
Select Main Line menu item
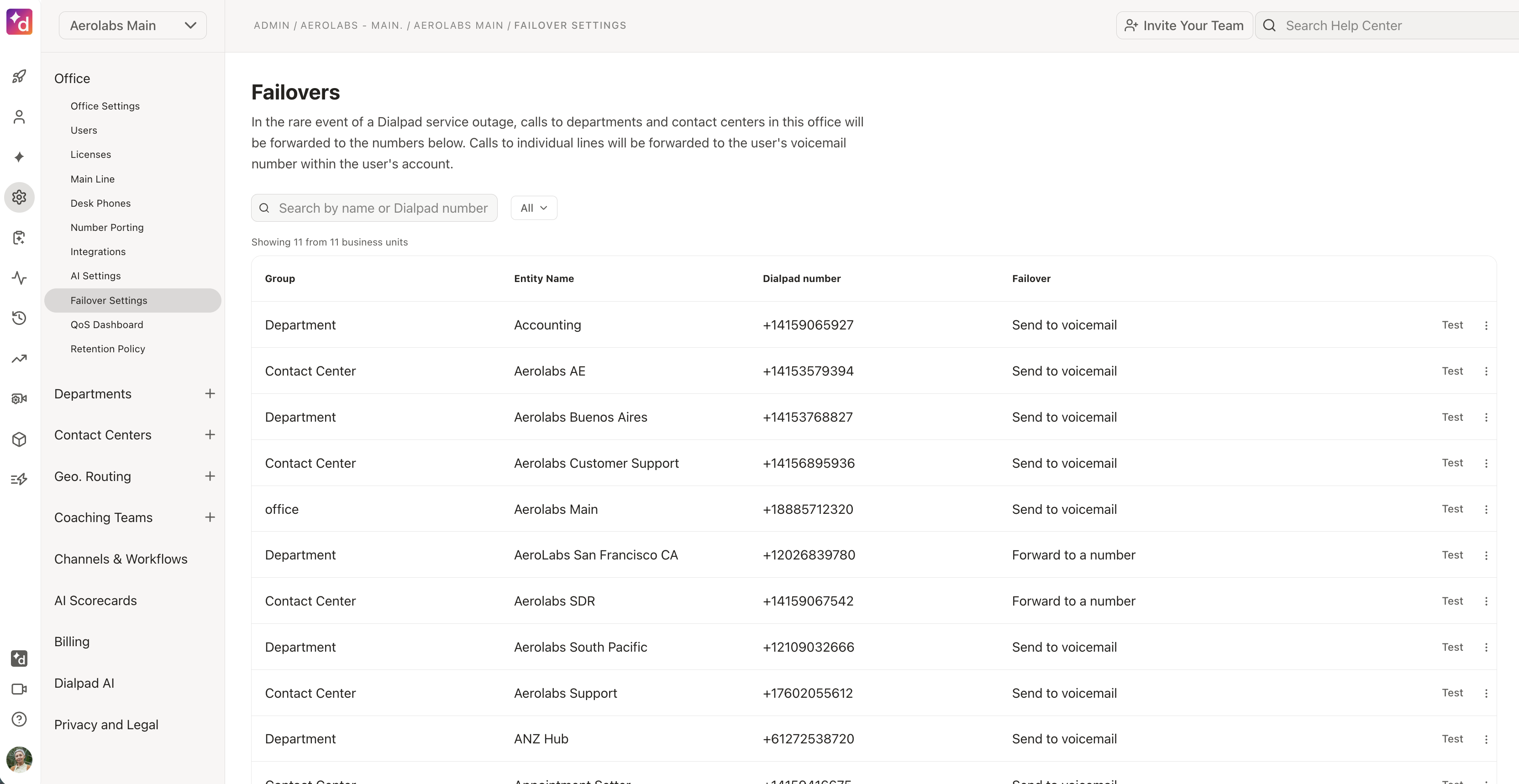[x=93, y=179]
